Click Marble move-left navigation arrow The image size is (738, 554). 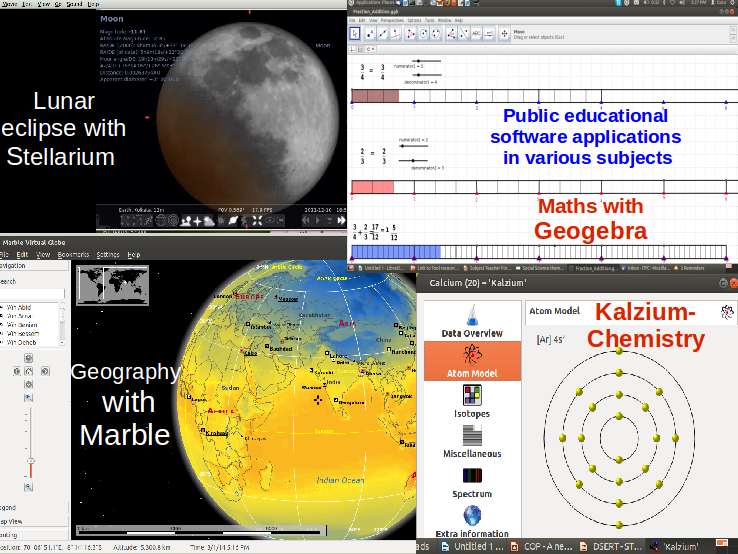tap(17, 371)
